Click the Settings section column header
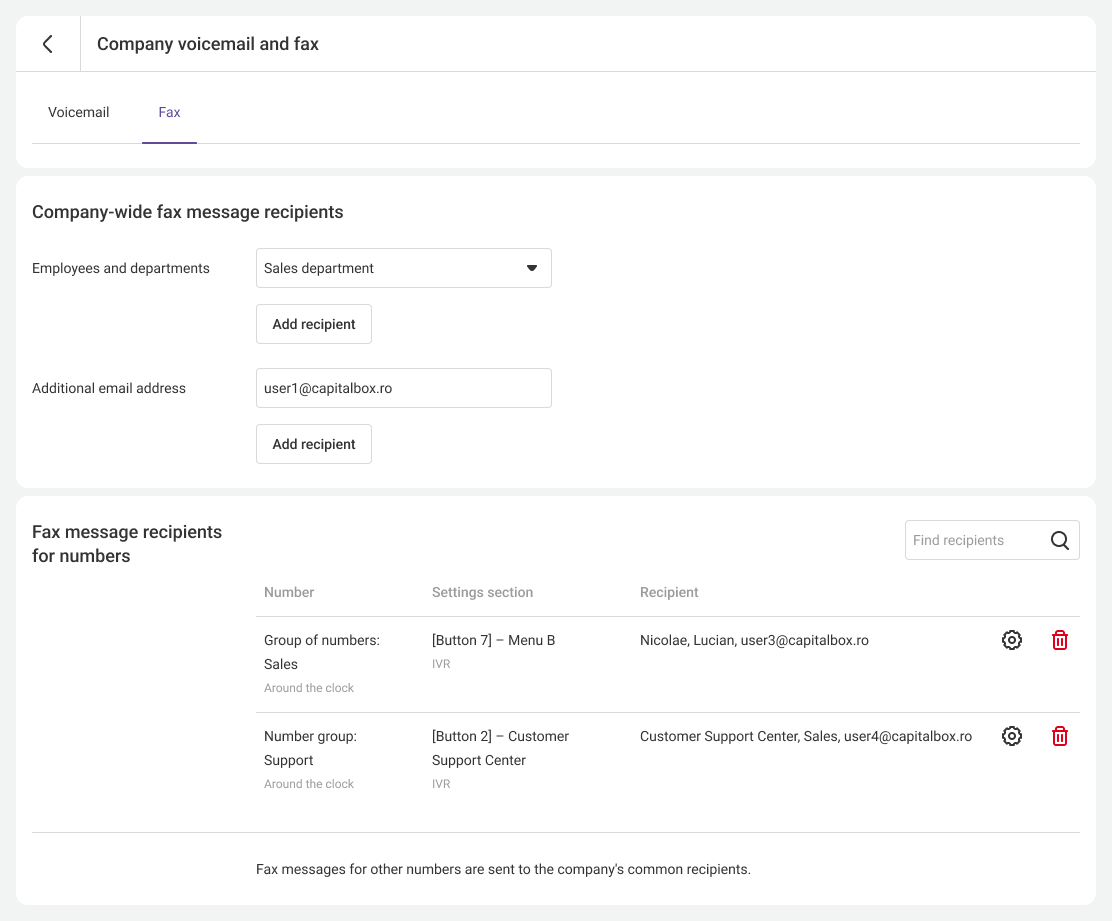This screenshot has width=1112, height=921. coord(482,592)
